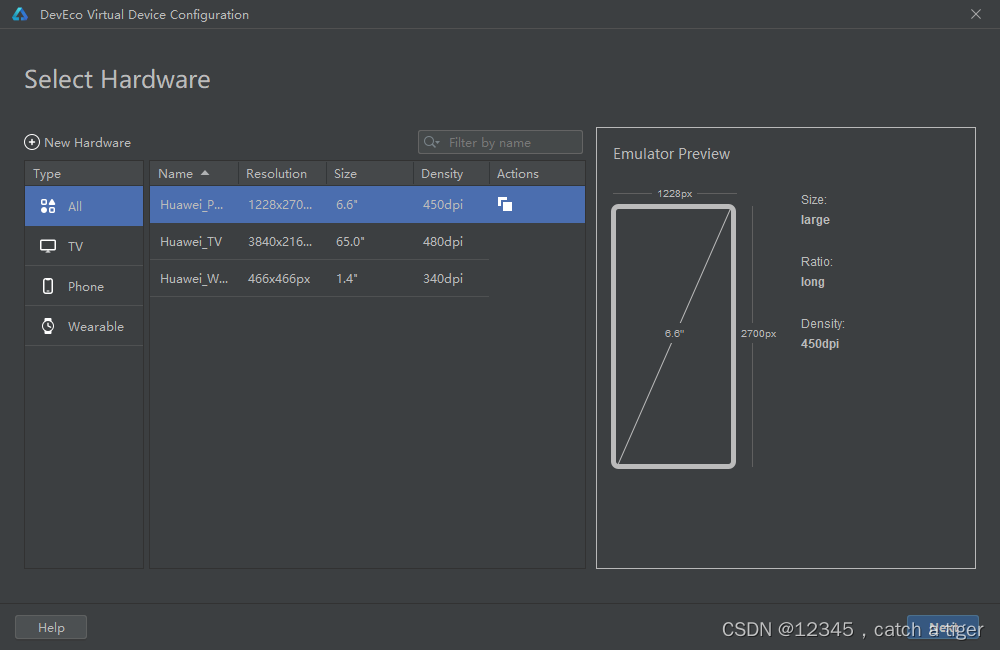This screenshot has height=650, width=1000.
Task: Click the DevEco logo icon in title bar
Action: 20,14
